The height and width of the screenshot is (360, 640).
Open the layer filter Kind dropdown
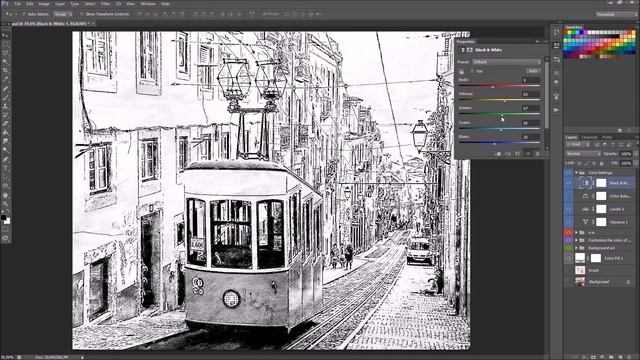[x=578, y=144]
